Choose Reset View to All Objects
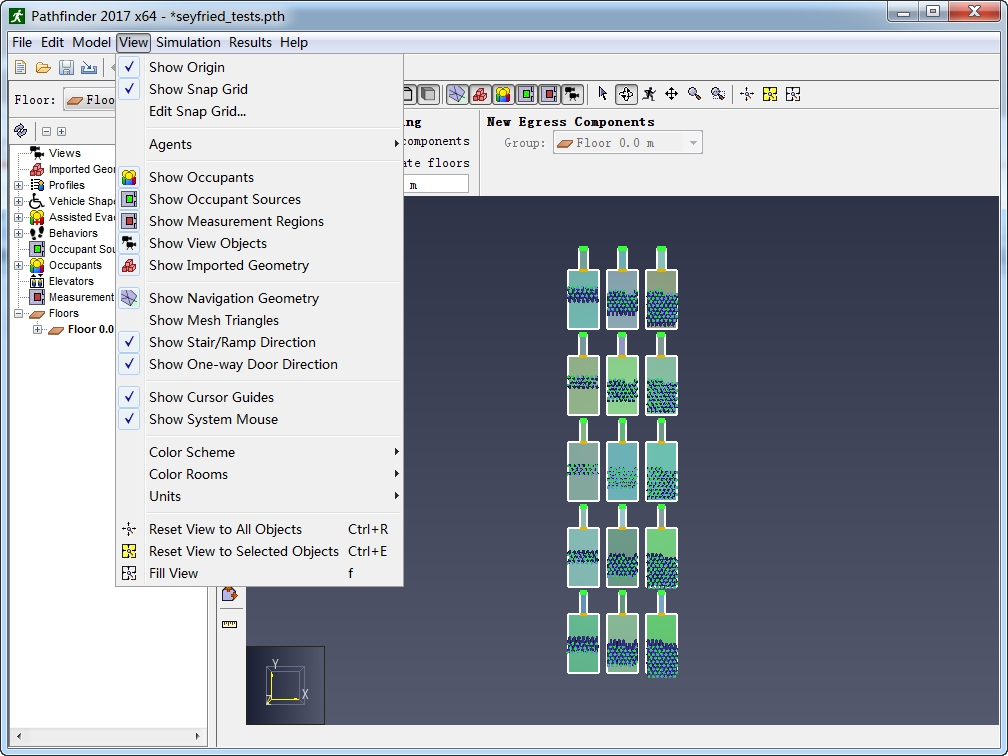The width and height of the screenshot is (1008, 756). [260, 530]
